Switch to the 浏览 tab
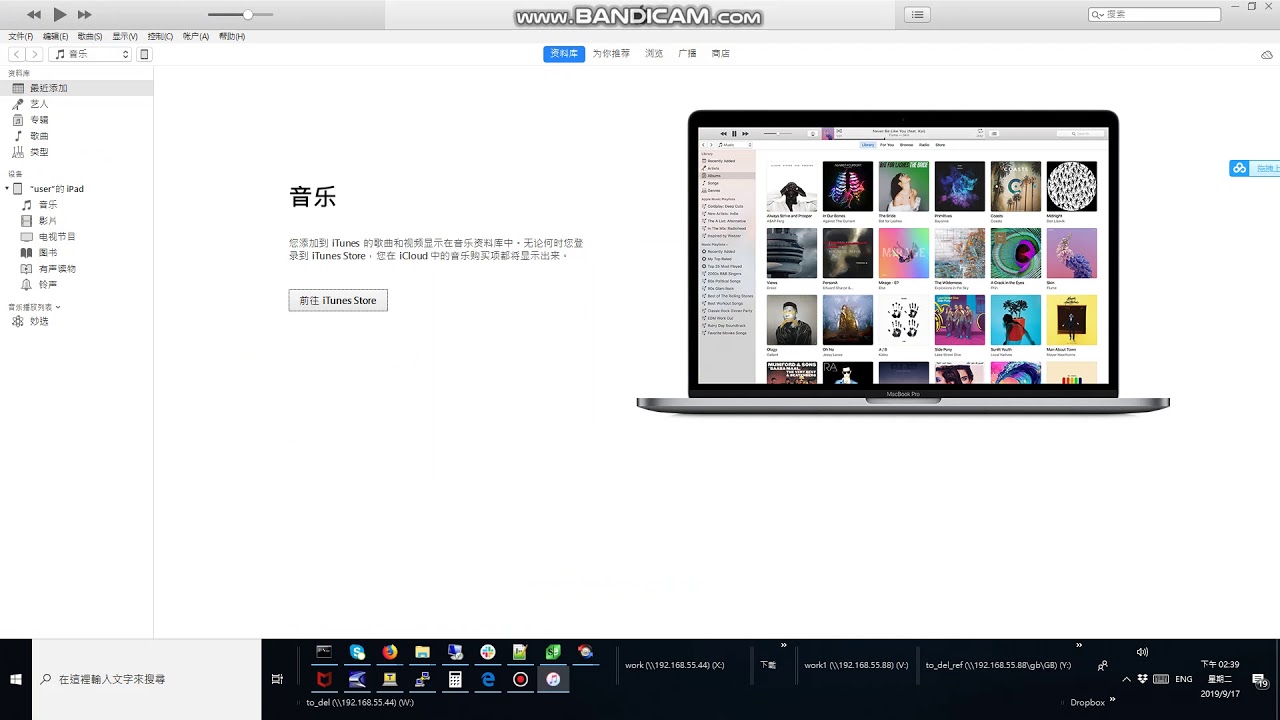This screenshot has width=1280, height=720. tap(654, 53)
